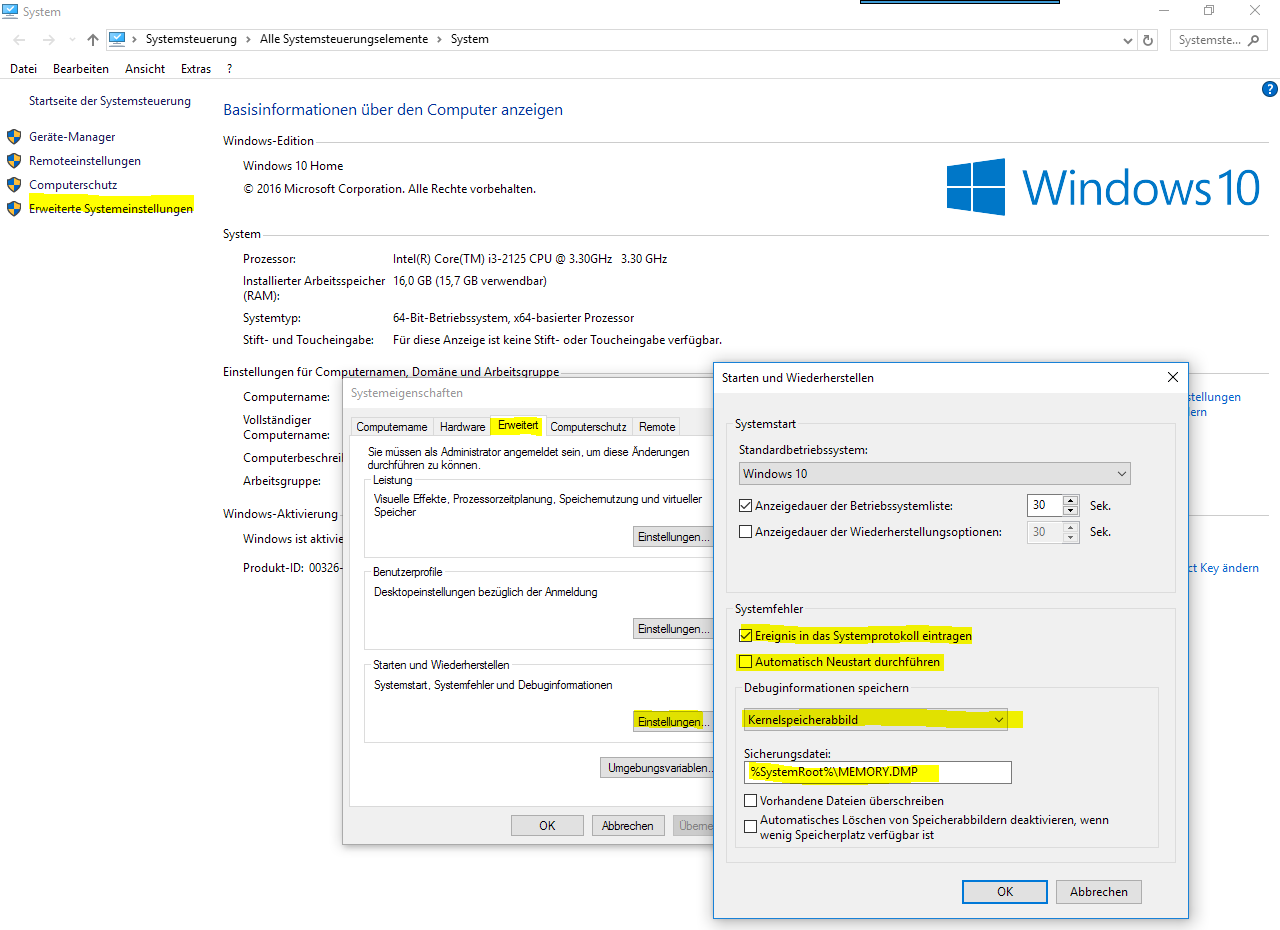Open recent locations dropdown arrow

[x=71, y=40]
